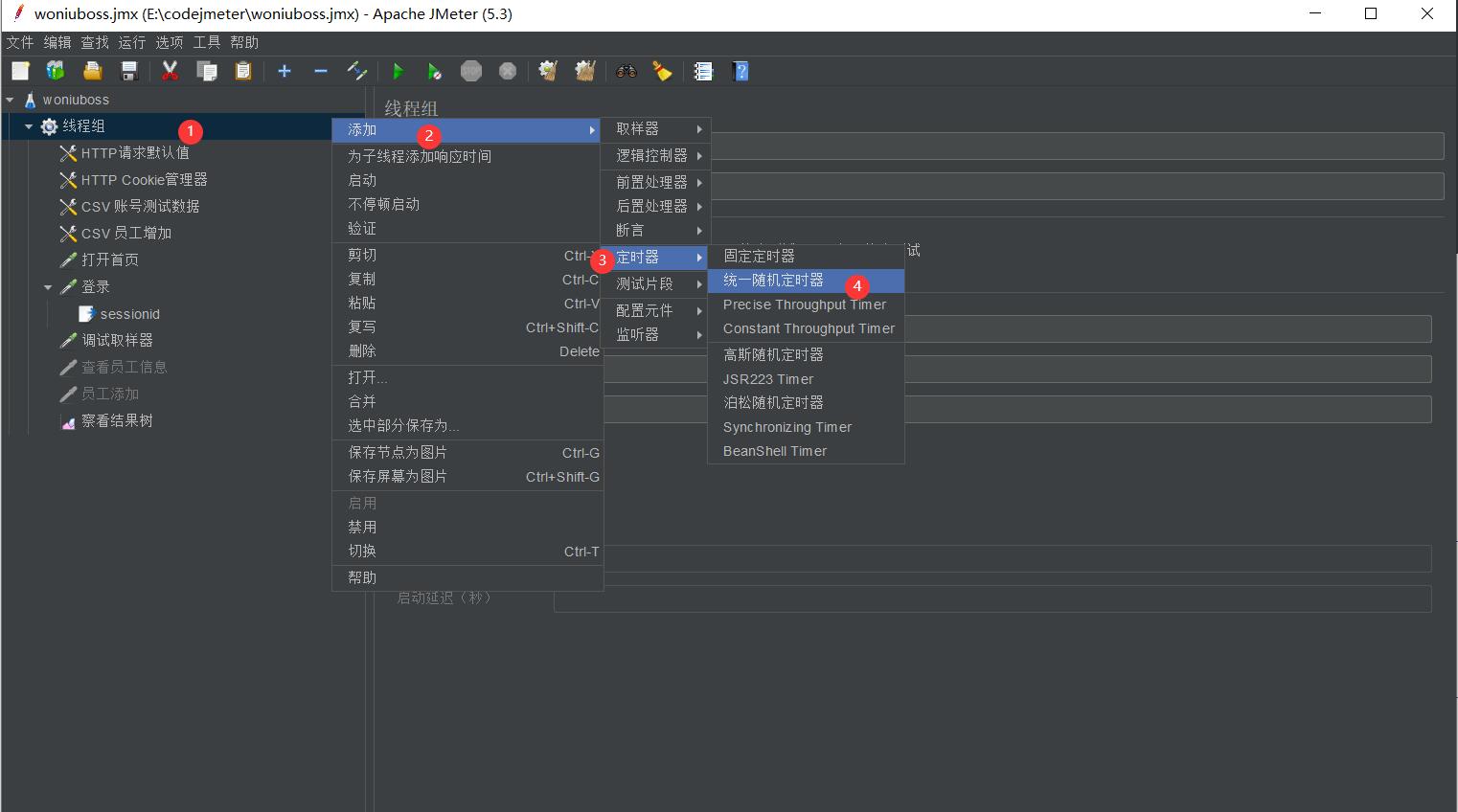1458x812 pixels.
Task: Click the Clear All results brooms icon
Action: (x=585, y=71)
